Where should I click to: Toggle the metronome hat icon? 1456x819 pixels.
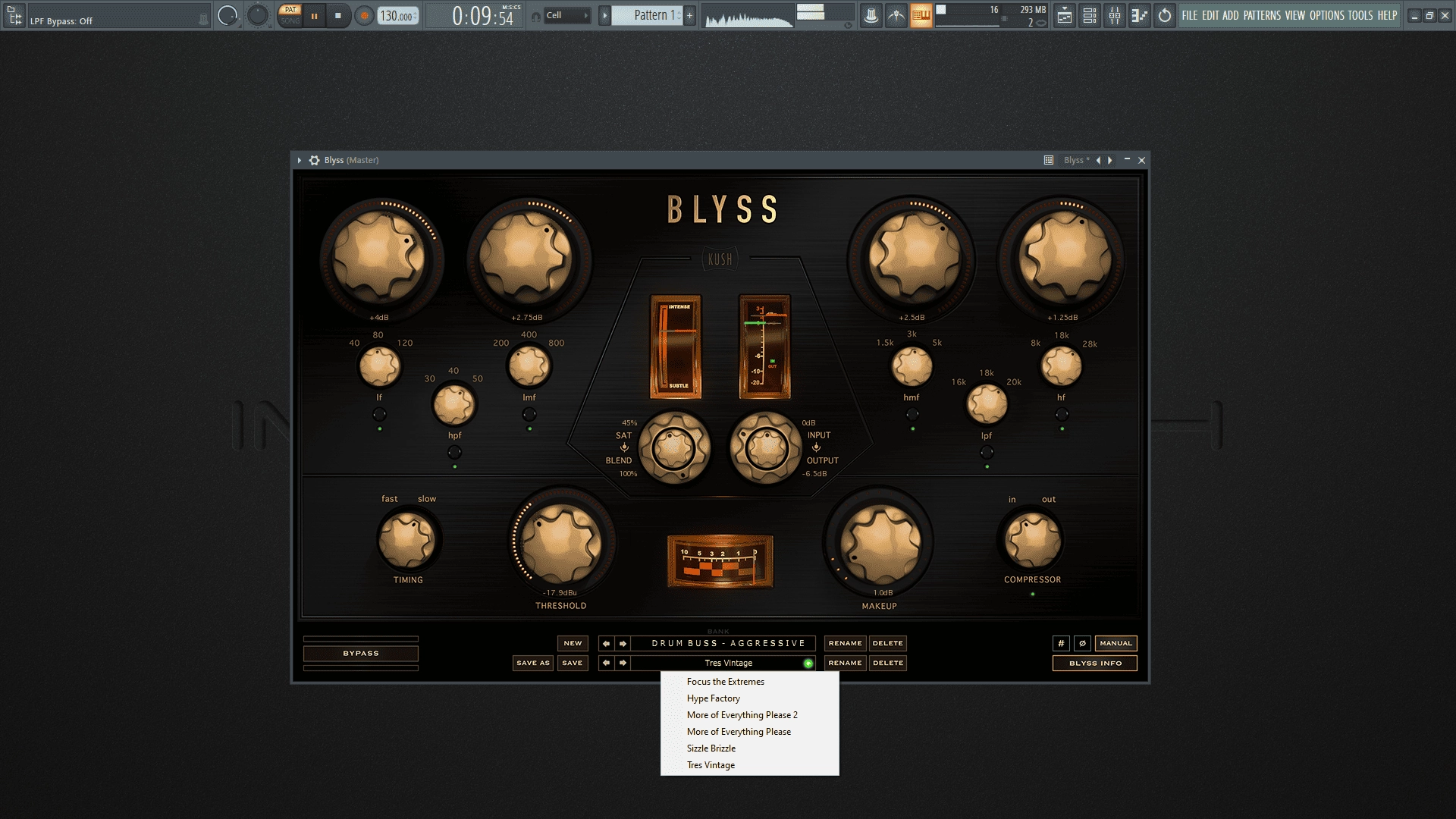tap(871, 15)
